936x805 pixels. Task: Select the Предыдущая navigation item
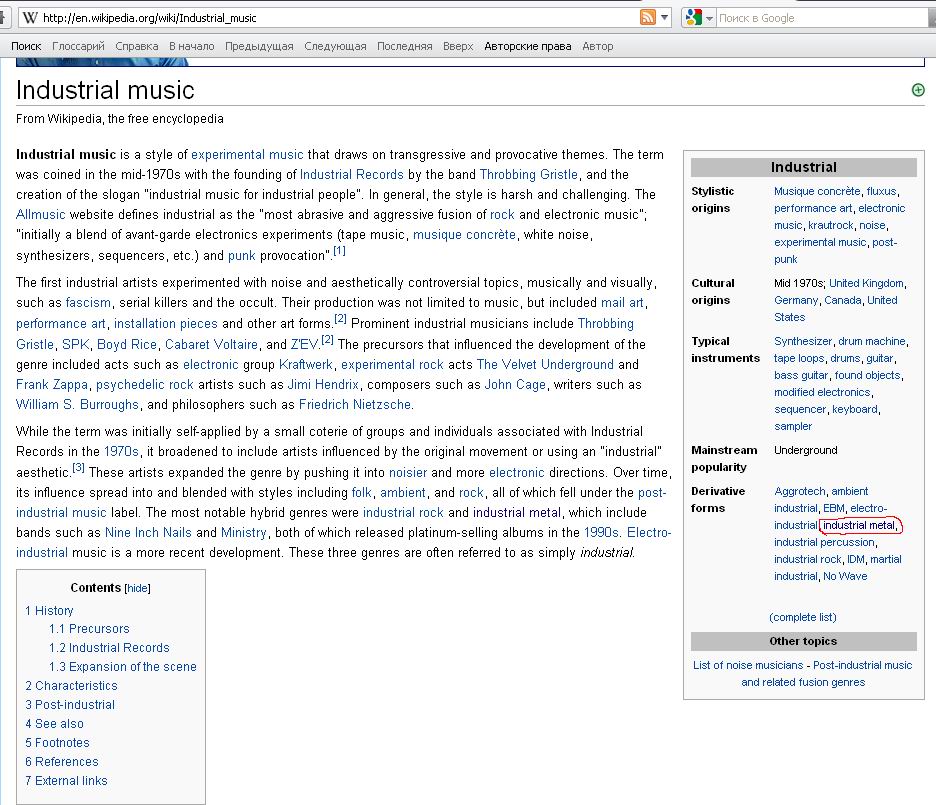(259, 46)
